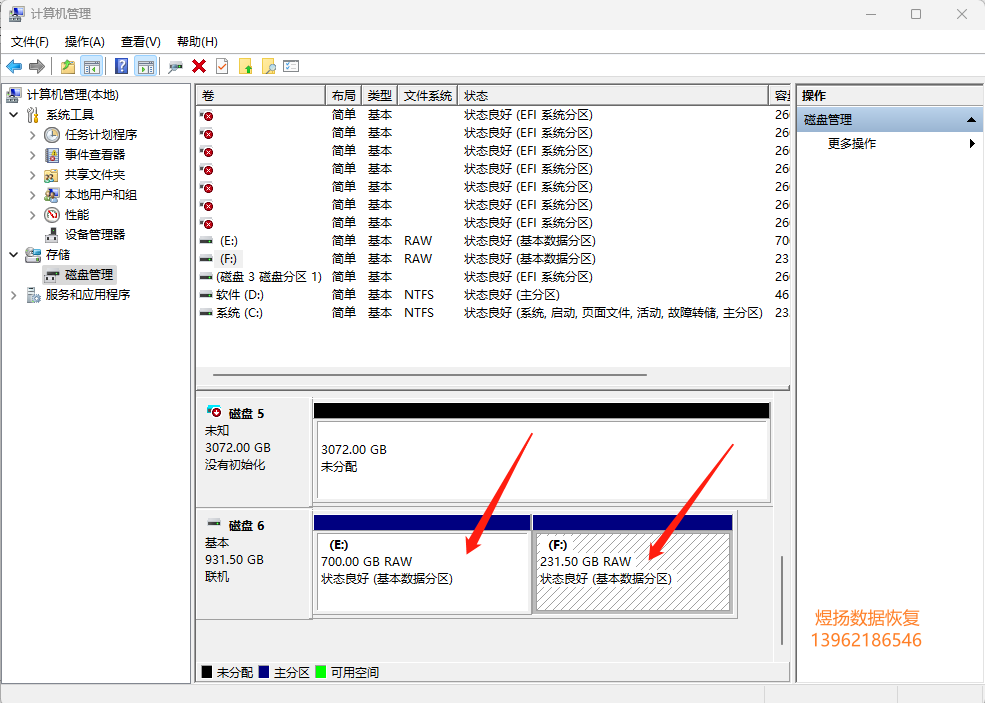Click the folder with green arrow icon
Screen dimensions: 985x703
click(x=246, y=66)
